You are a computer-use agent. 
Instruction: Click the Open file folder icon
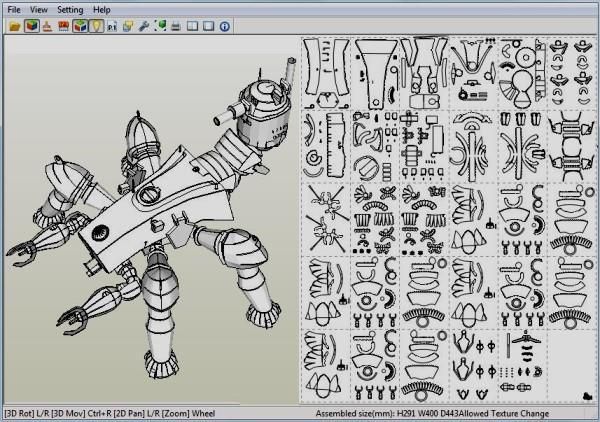click(15, 26)
